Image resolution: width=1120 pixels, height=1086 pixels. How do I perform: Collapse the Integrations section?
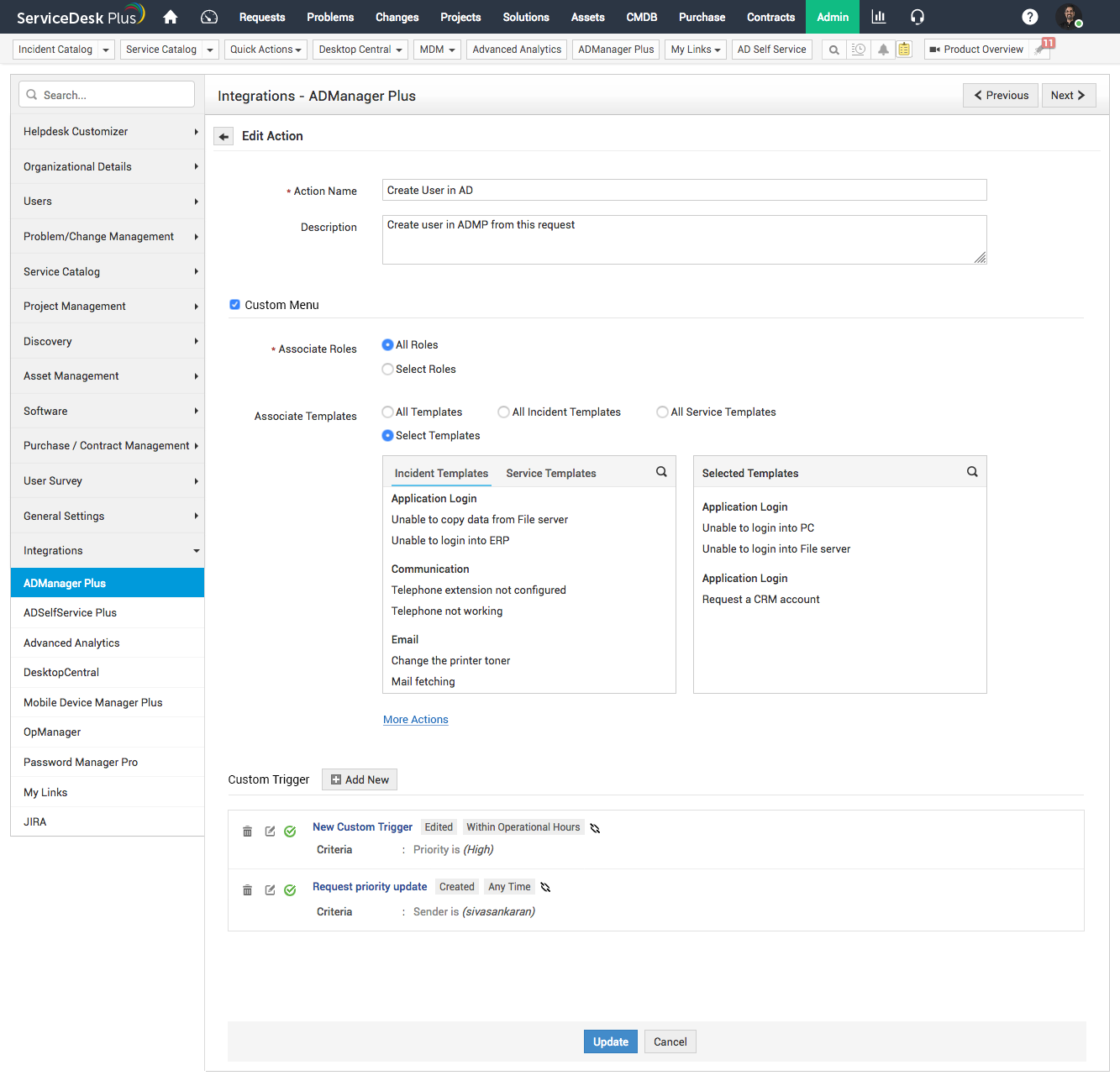tap(108, 551)
